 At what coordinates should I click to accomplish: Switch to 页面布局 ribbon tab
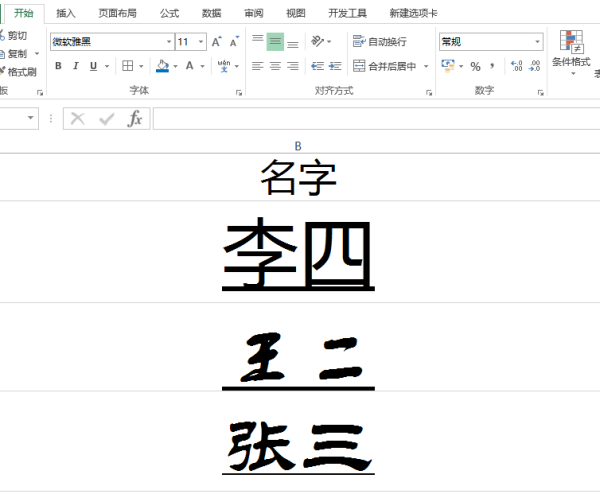click(x=117, y=13)
